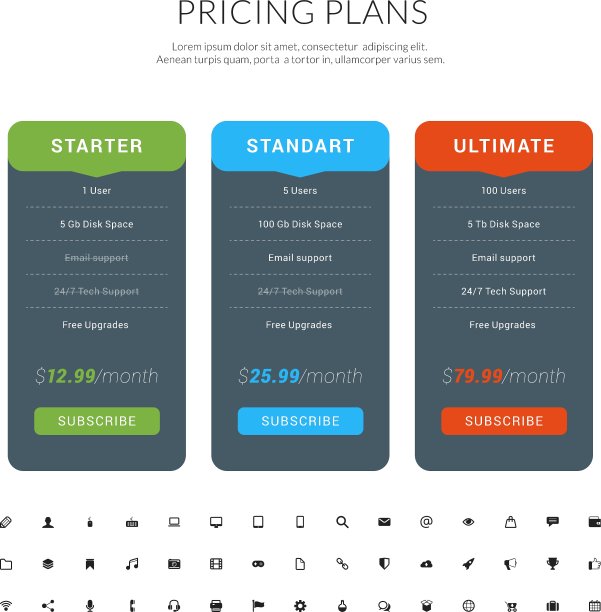Click the eye view icon

[468, 522]
